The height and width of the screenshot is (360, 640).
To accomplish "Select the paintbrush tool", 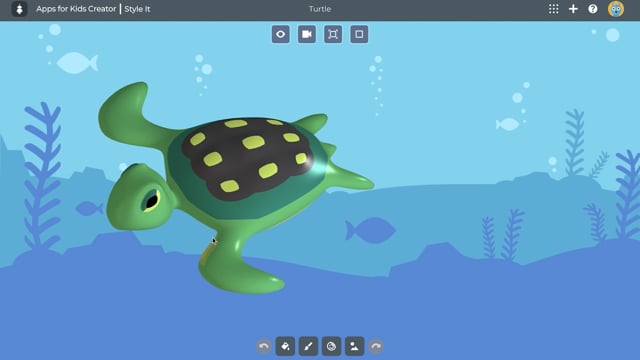I will 308,347.
